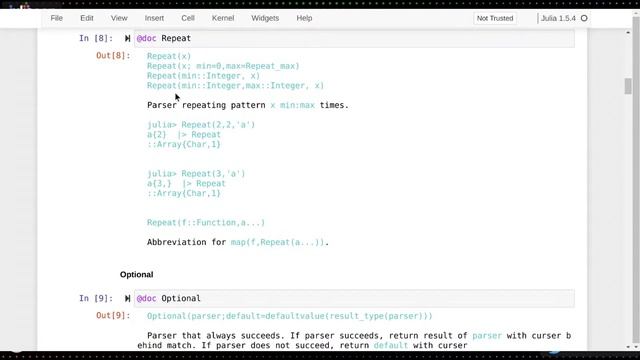Click "julia> Repeat(3,'a')" example line

(196, 174)
